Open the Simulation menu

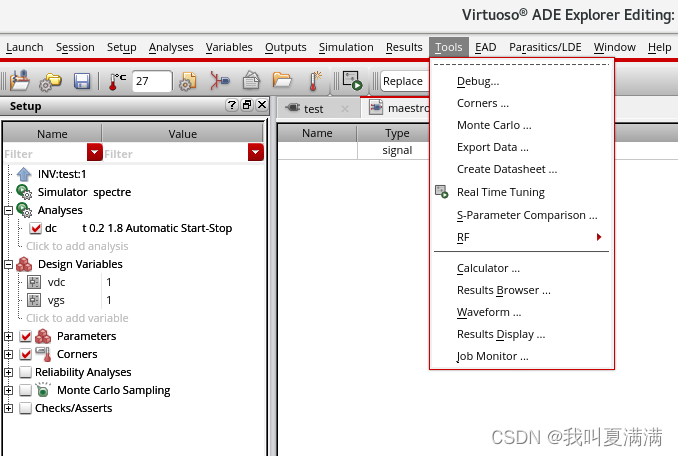346,47
